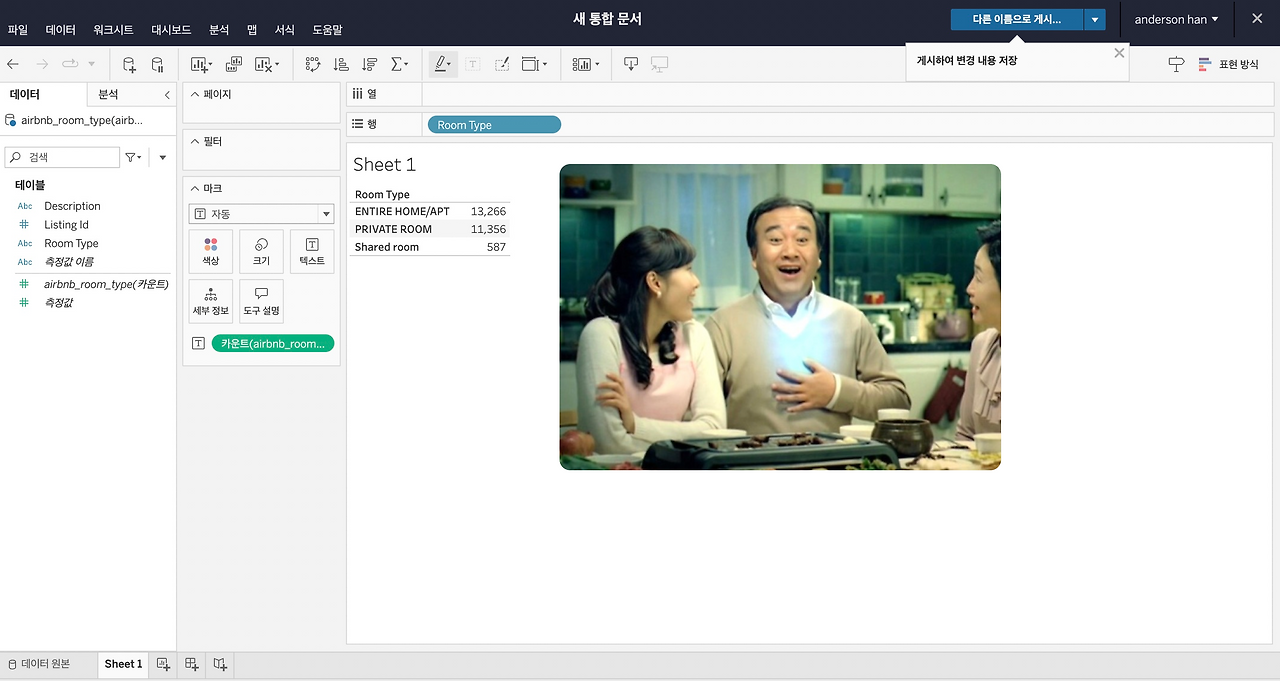Screen dimensions: 1280x681
Task: Switch to the 분석 pane tab
Action: 108,94
